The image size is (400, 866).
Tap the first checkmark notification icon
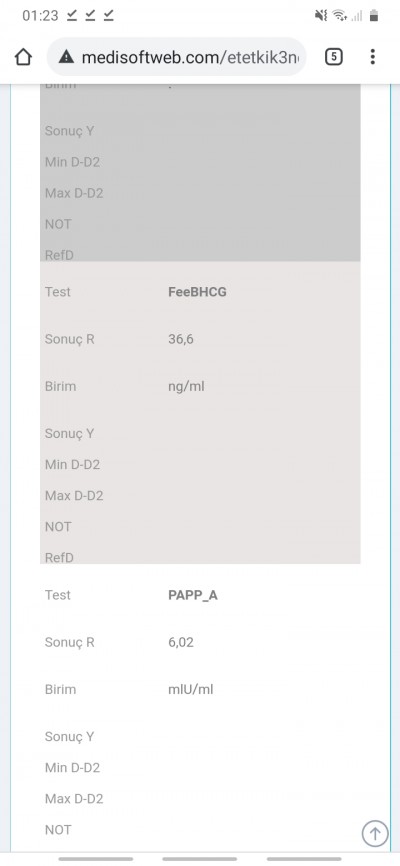click(72, 15)
